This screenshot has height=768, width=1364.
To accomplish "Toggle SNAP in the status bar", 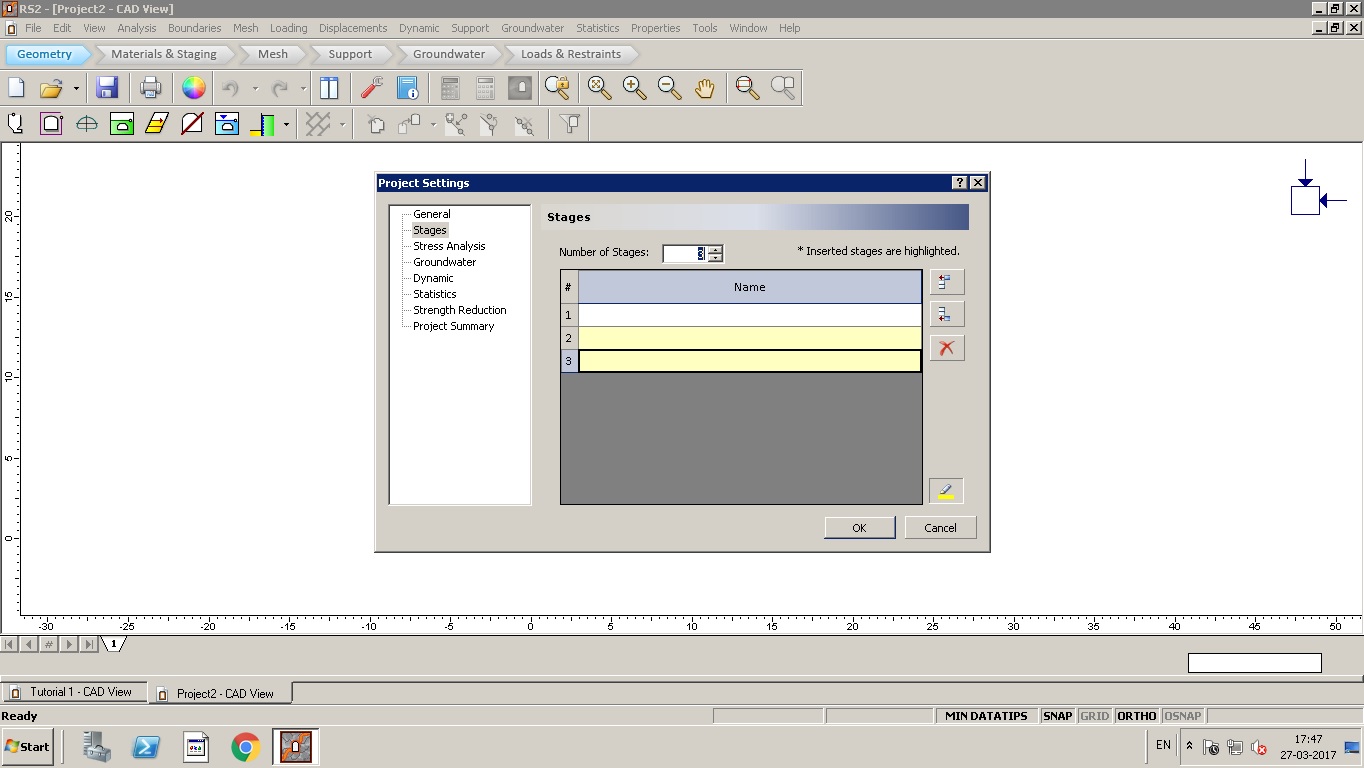I will click(1057, 716).
